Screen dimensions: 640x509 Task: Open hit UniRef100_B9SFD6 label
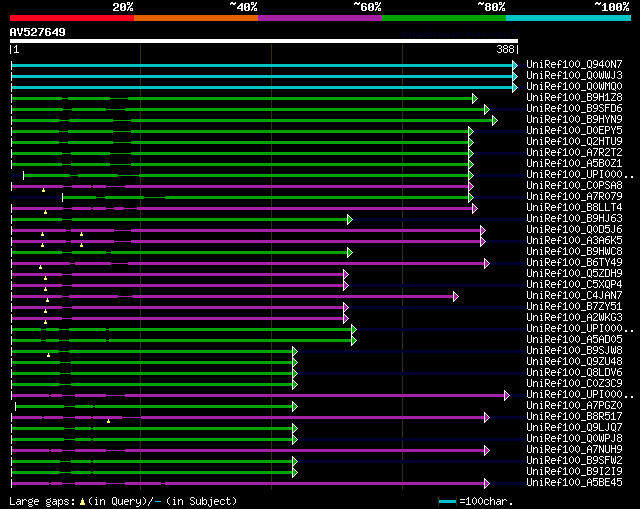(574, 108)
